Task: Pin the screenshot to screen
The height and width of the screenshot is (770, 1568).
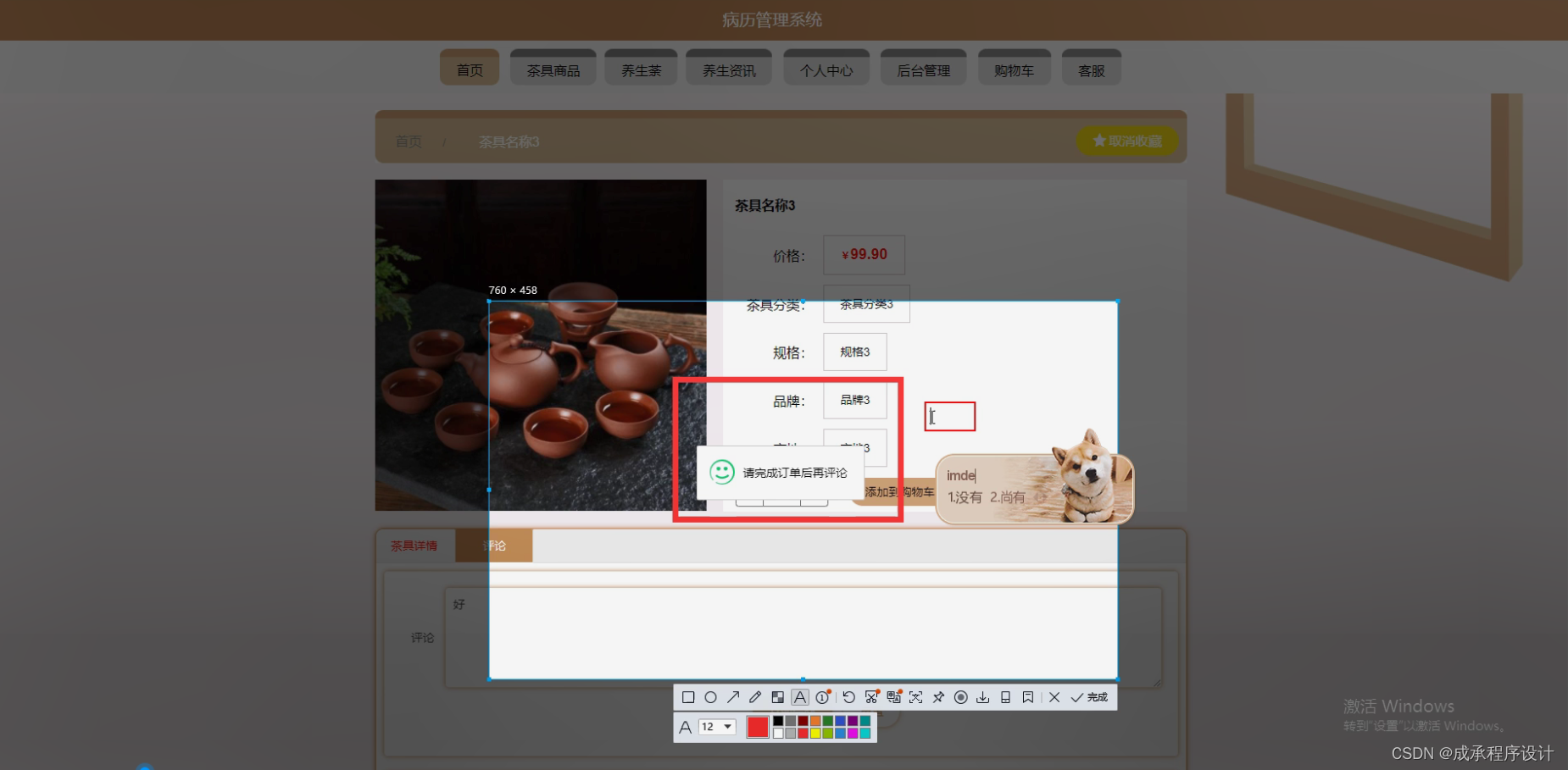Action: [x=938, y=698]
